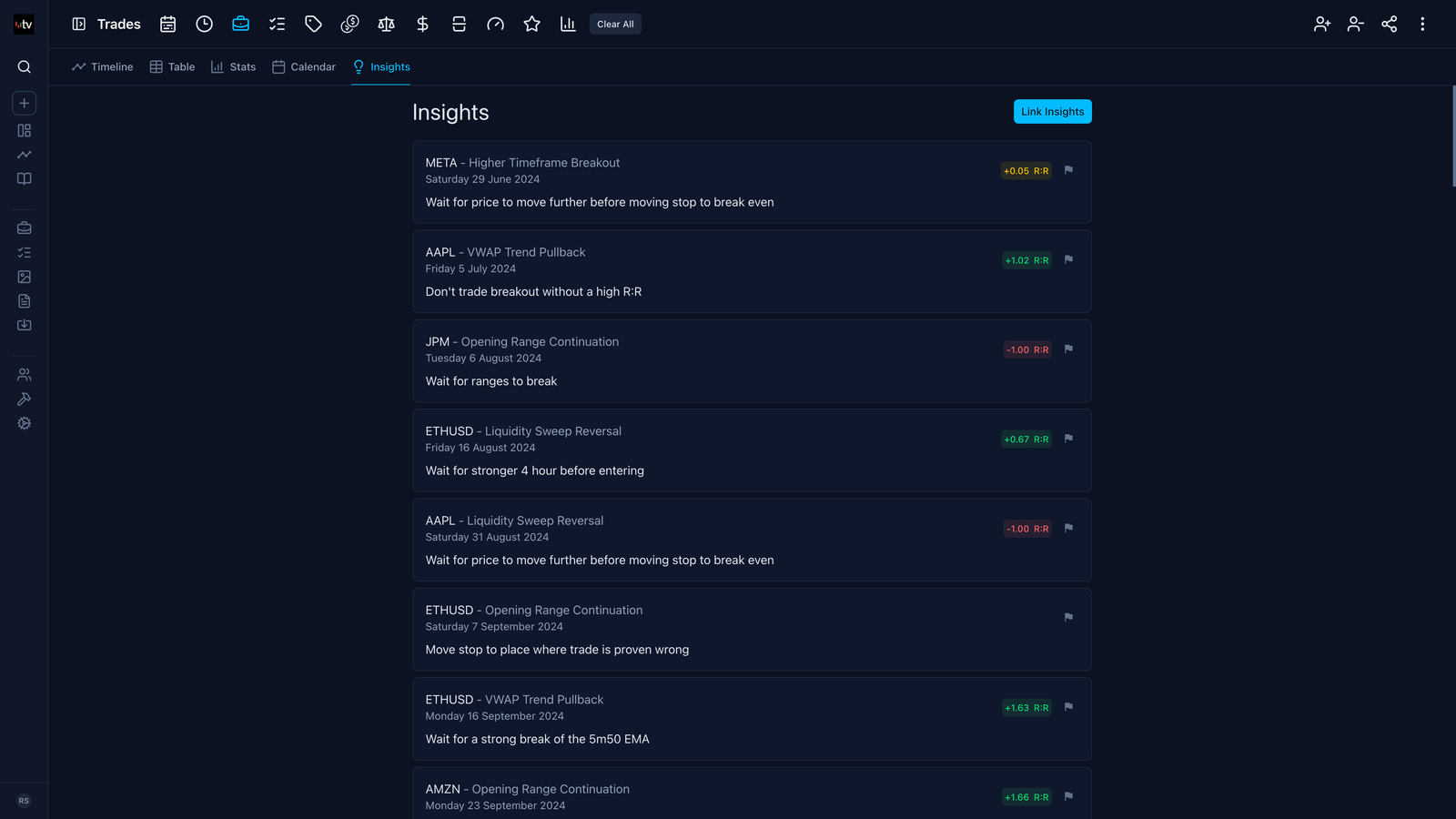
Task: Click the calendar date filter icon in toolbar
Action: pyautogui.click(x=167, y=25)
